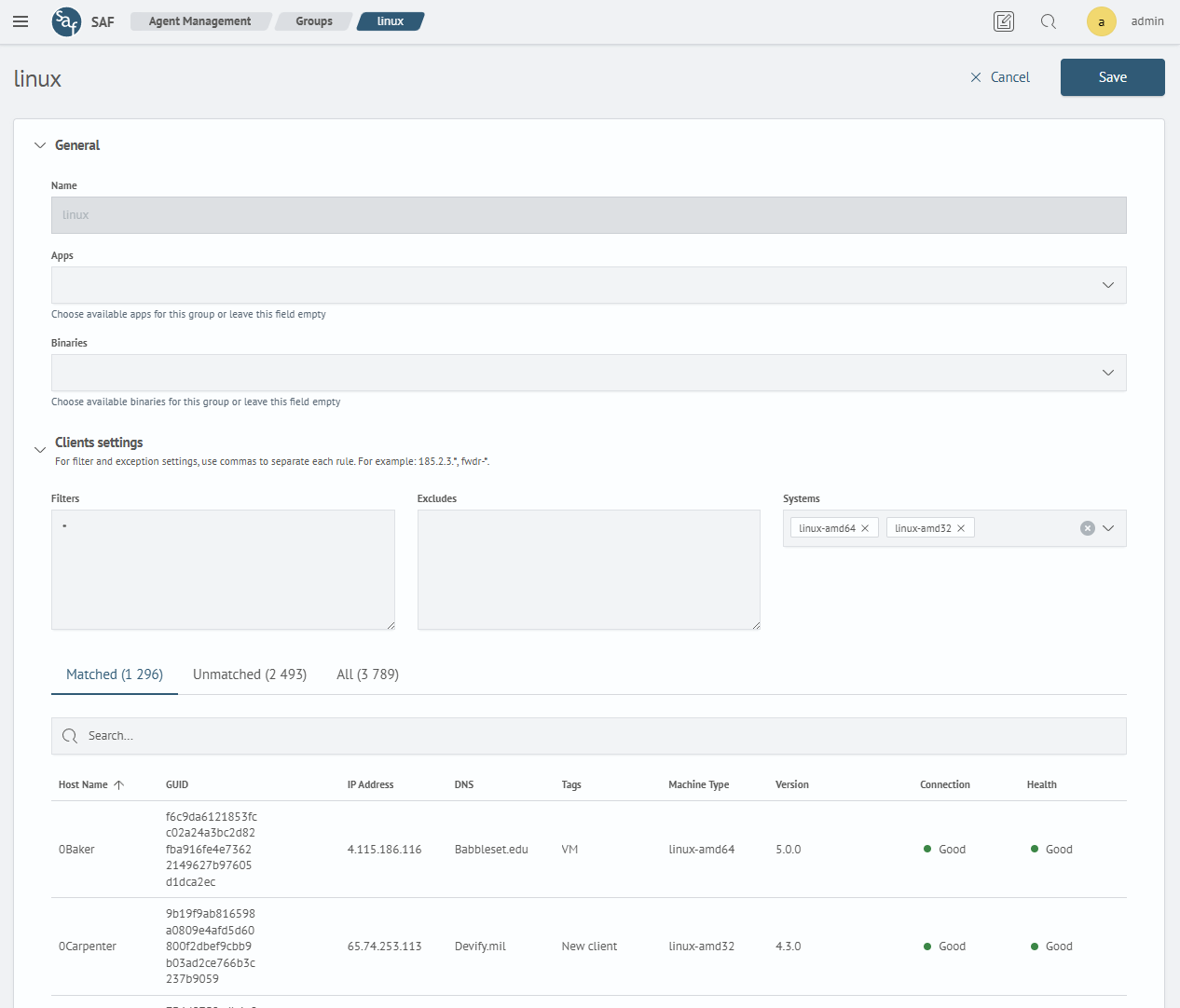Viewport: 1180px width, 1008px height.
Task: Click the clients Search field
Action: pos(589,736)
